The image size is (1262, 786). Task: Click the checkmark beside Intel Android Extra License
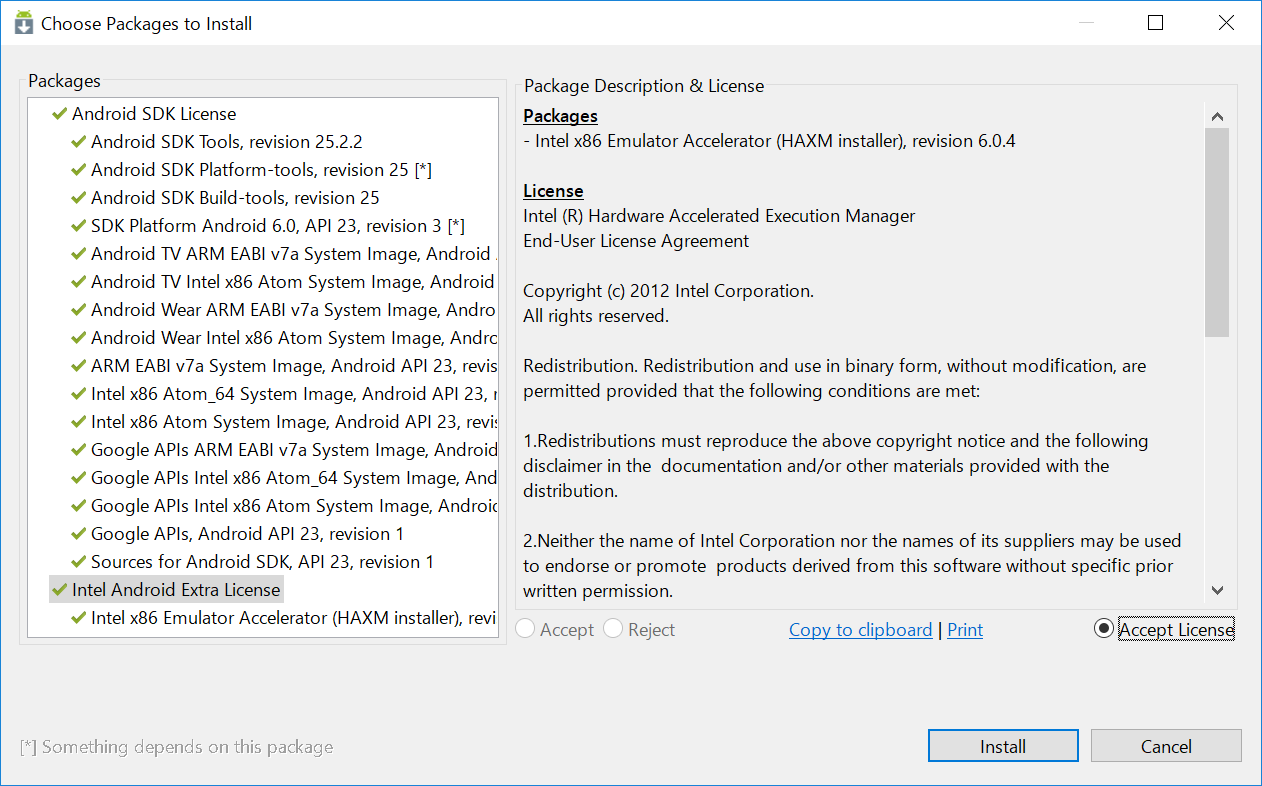[x=59, y=590]
